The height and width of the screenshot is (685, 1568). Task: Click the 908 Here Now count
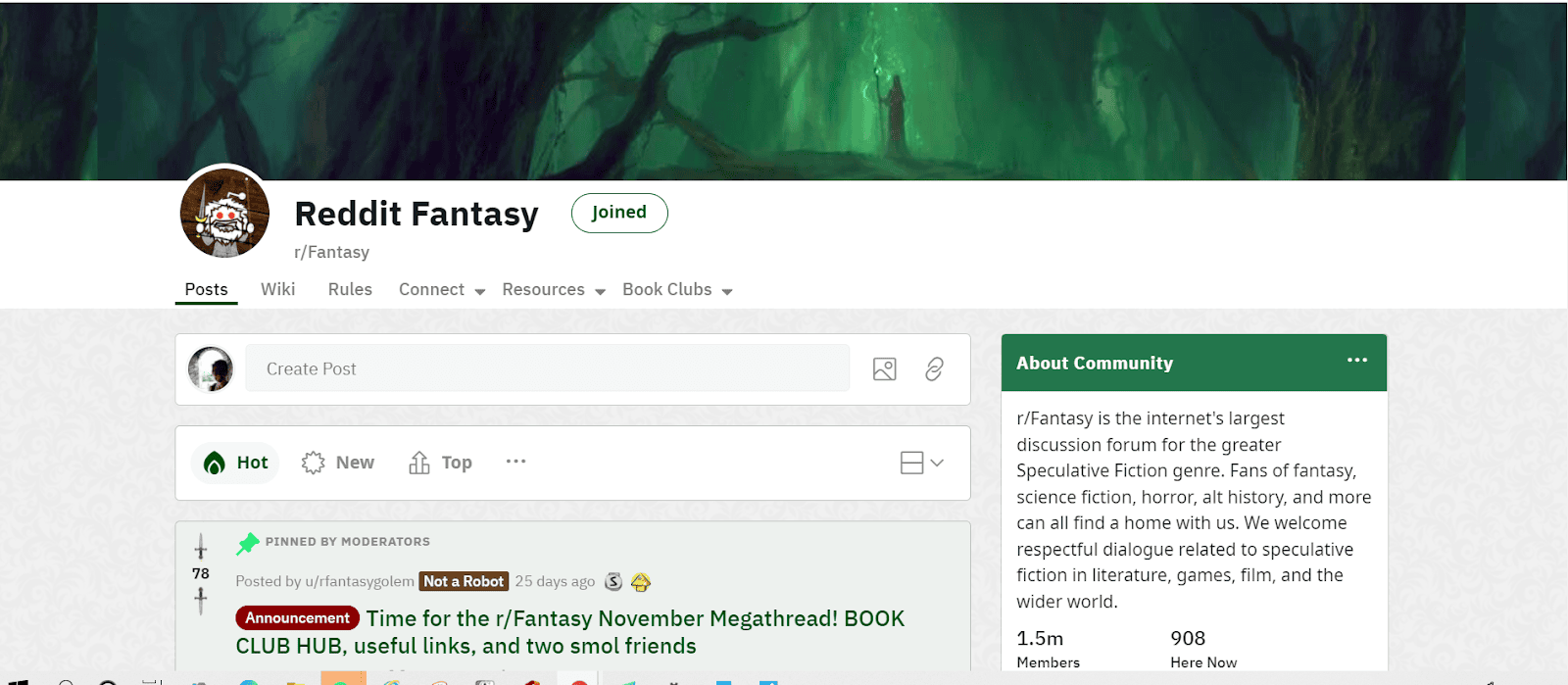1203,649
